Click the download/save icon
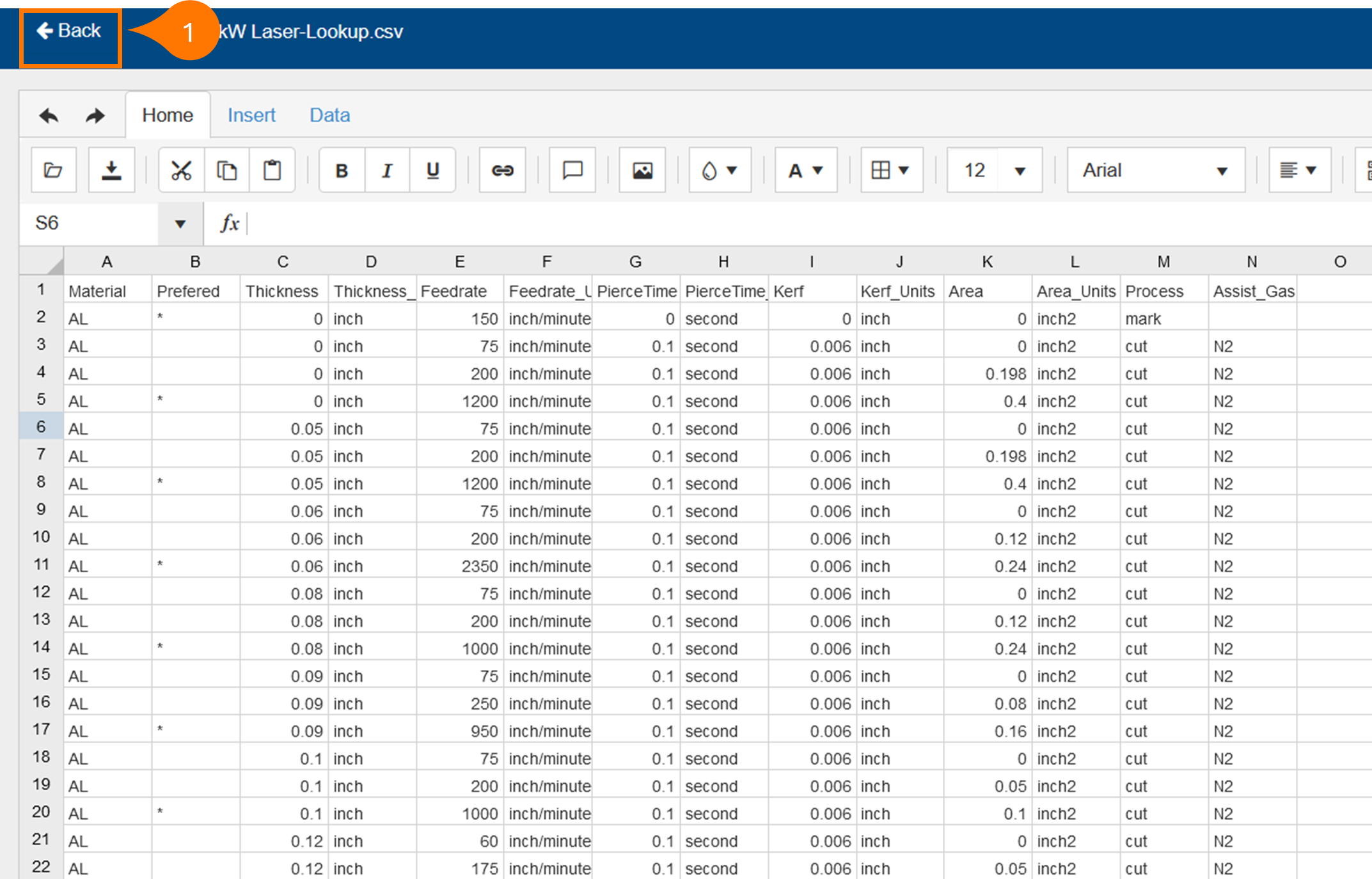Image resolution: width=1372 pixels, height=879 pixels. tap(111, 170)
